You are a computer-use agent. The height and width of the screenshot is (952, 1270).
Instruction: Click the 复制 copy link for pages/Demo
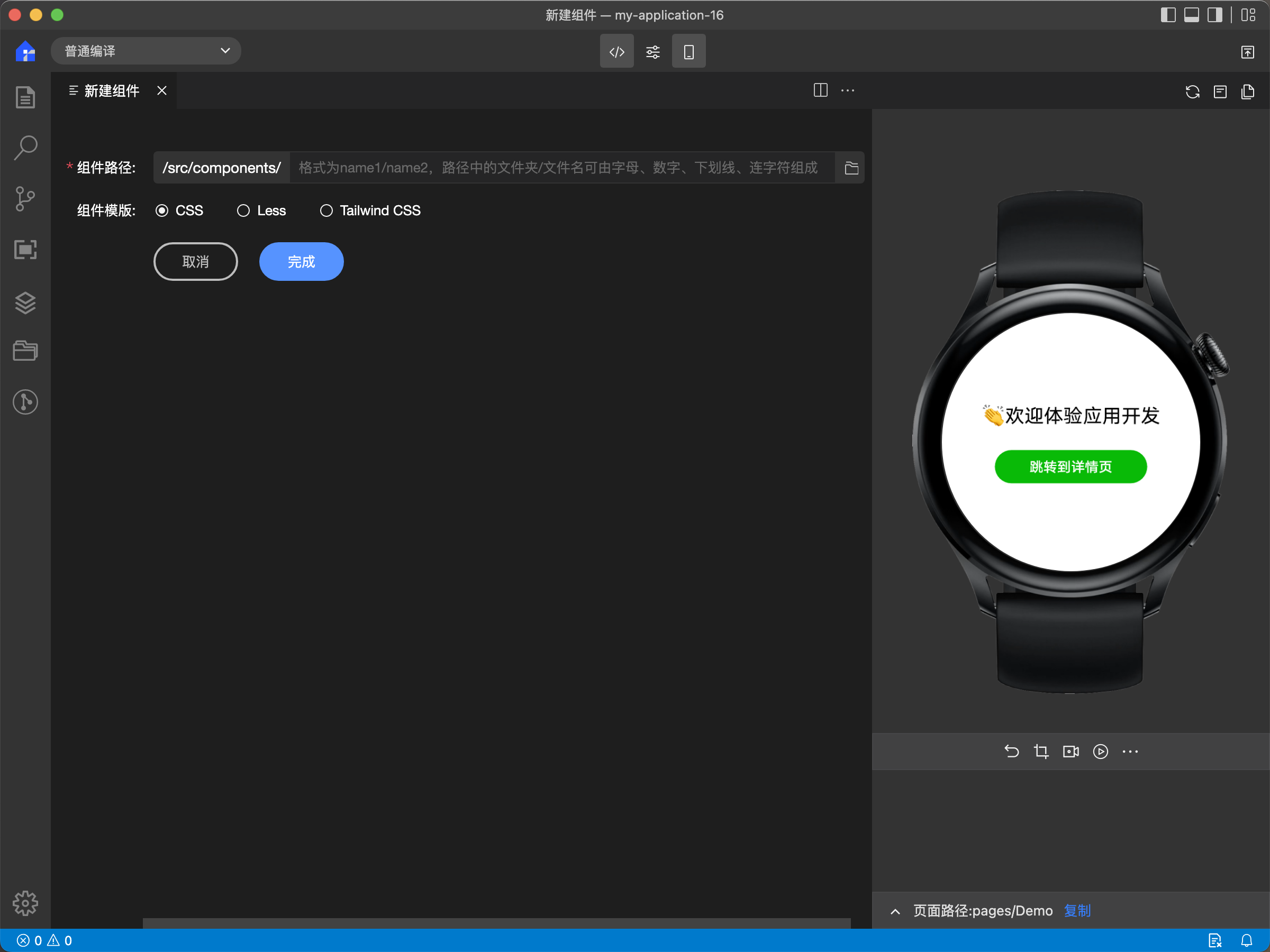1078,910
